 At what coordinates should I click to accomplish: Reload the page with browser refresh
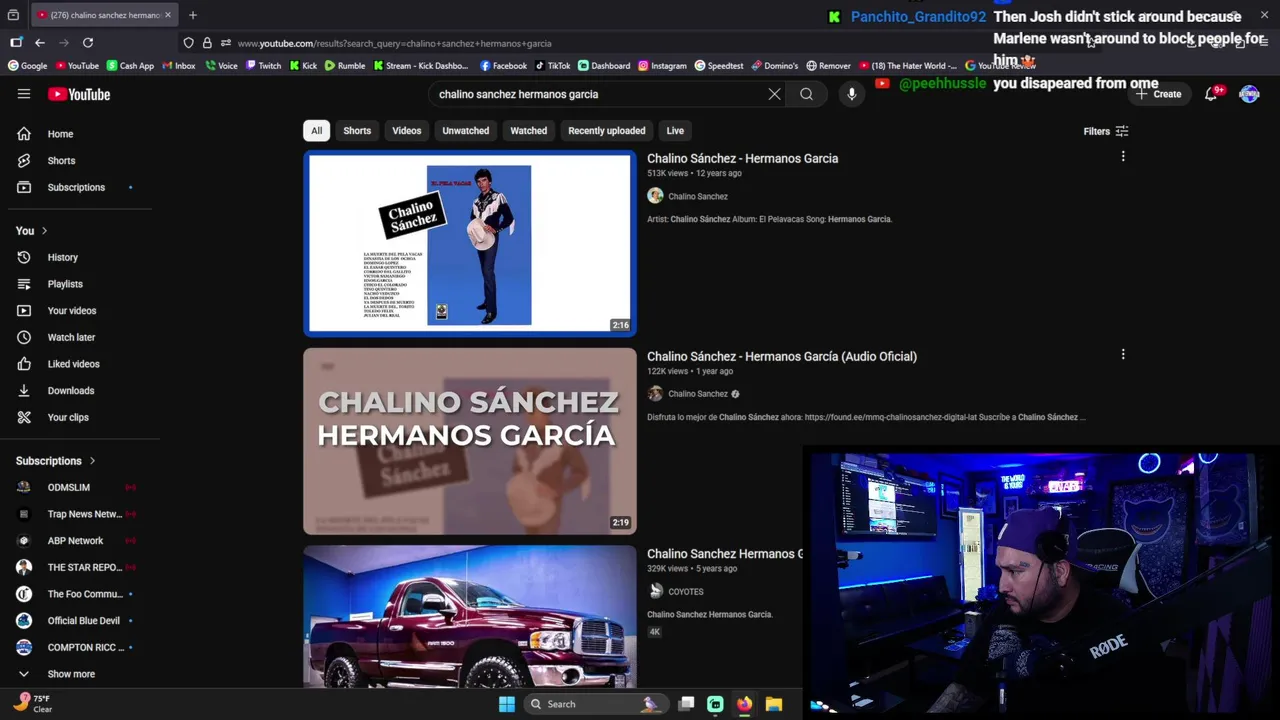(x=88, y=43)
